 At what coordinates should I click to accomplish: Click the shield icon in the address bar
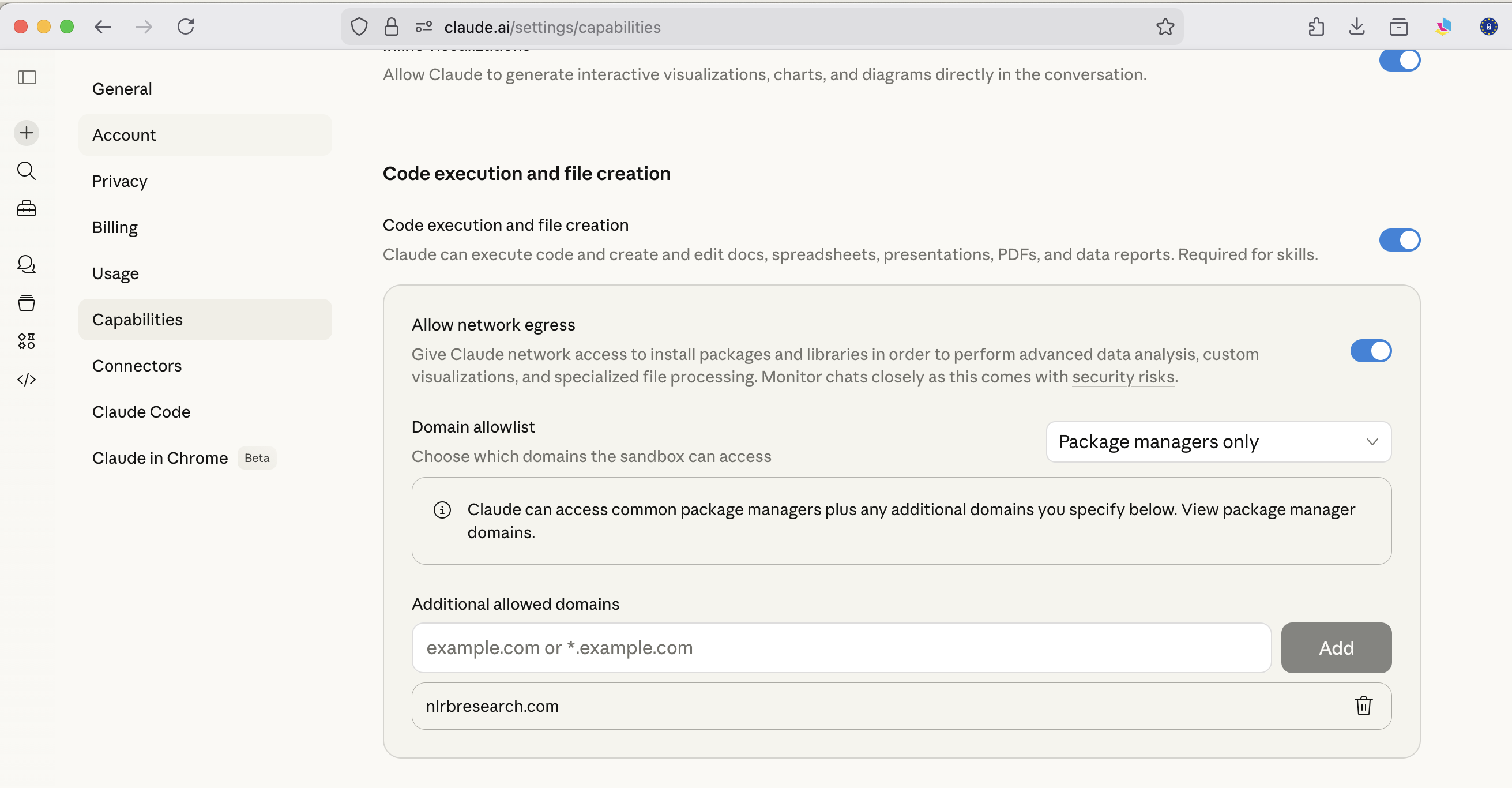(359, 27)
